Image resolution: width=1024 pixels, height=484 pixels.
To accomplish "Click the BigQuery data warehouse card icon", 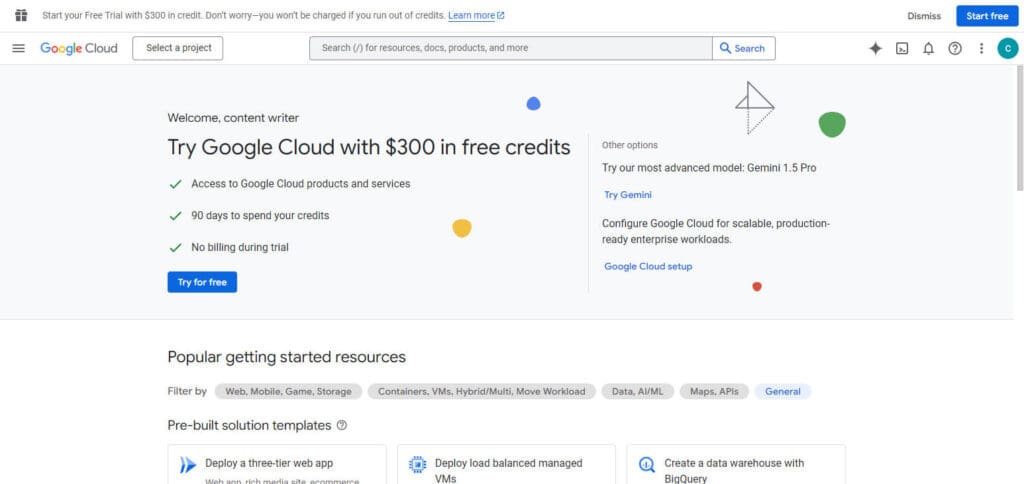I will pos(647,464).
